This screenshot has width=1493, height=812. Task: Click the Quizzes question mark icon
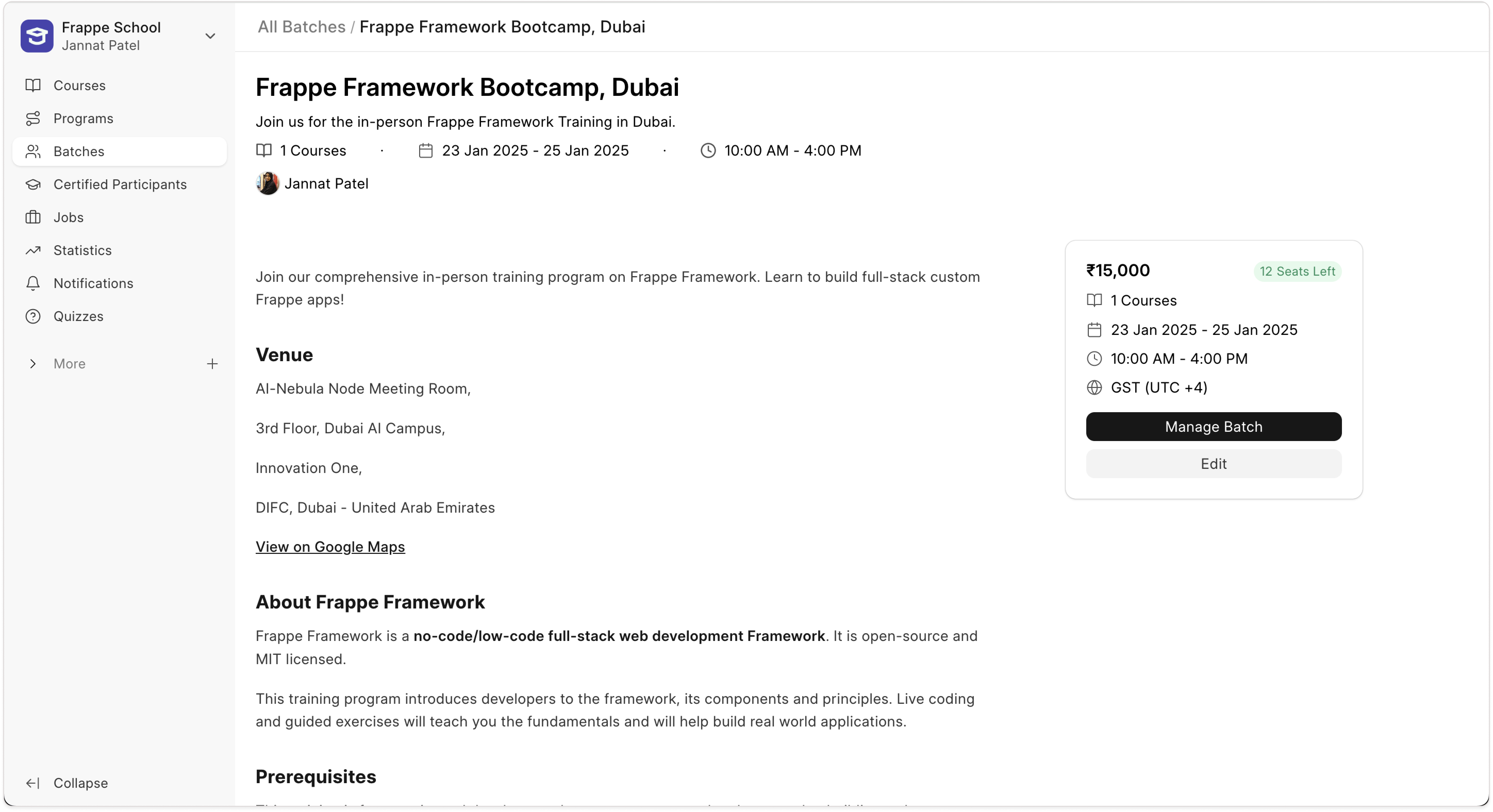(33, 317)
